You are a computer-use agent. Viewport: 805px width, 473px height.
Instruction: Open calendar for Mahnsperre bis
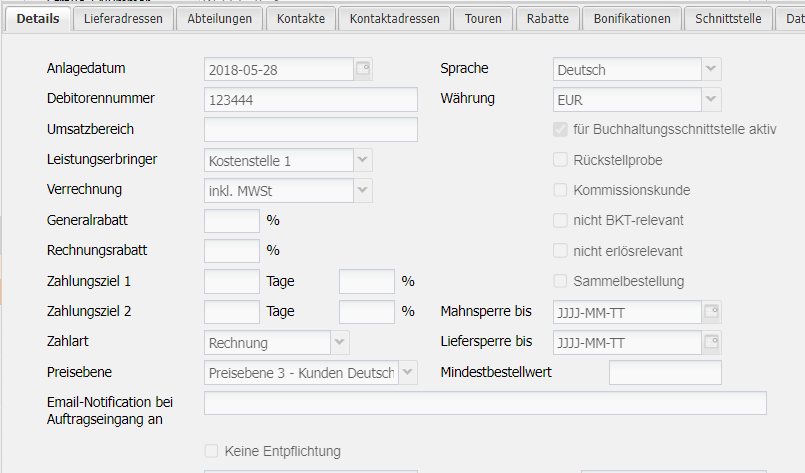pos(711,312)
